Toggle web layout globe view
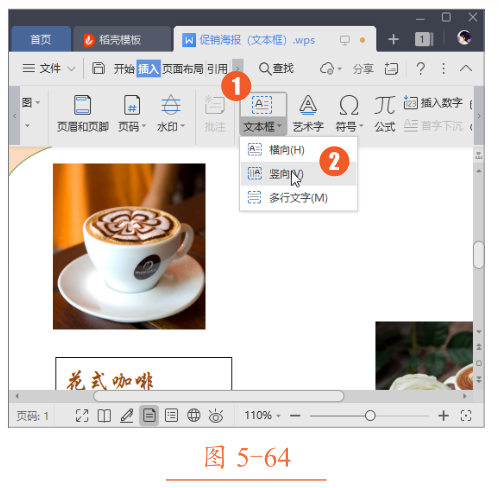Image resolution: width=499 pixels, height=488 pixels. [x=194, y=416]
